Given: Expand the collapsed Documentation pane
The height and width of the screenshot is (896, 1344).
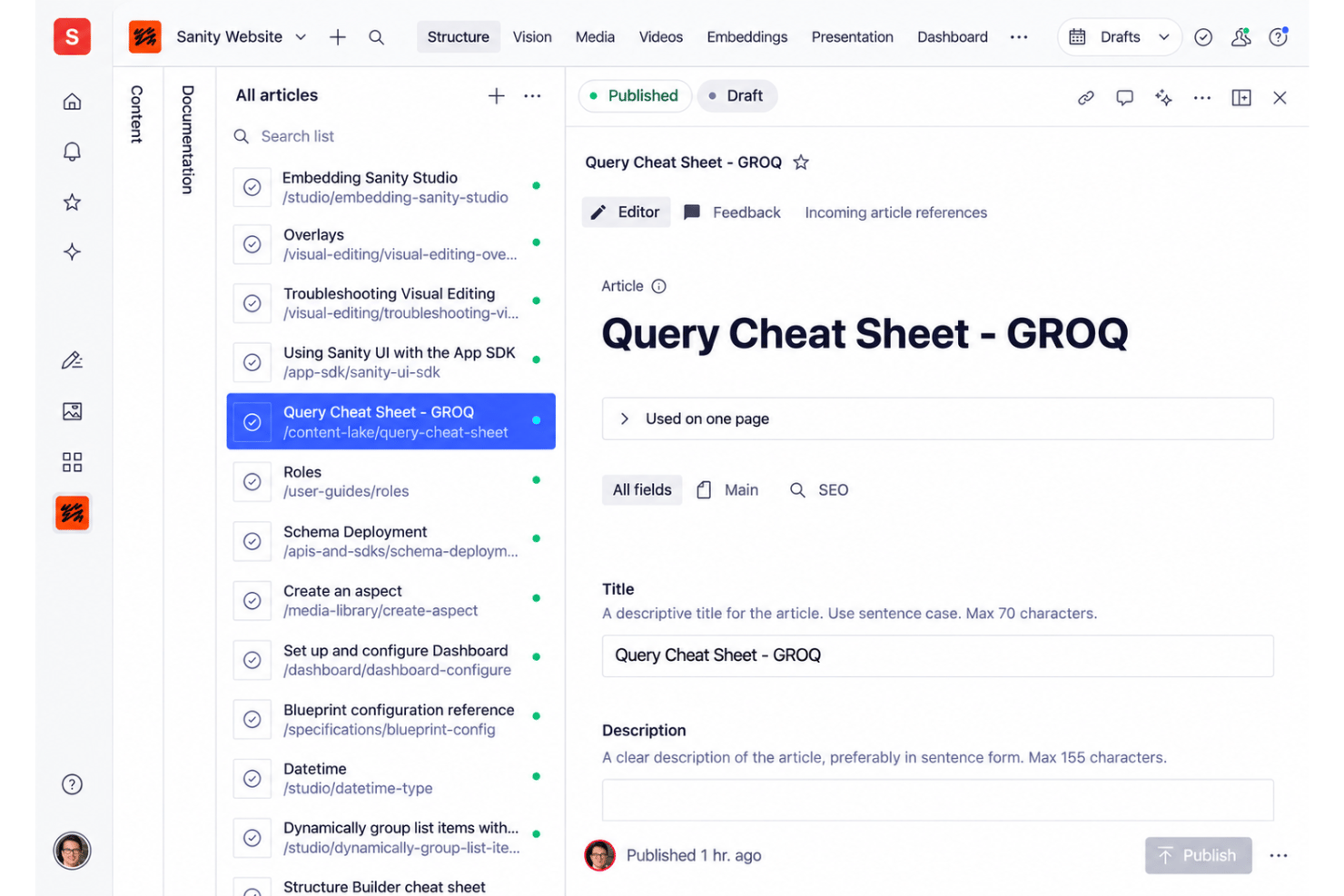Looking at the screenshot, I should tap(188, 140).
